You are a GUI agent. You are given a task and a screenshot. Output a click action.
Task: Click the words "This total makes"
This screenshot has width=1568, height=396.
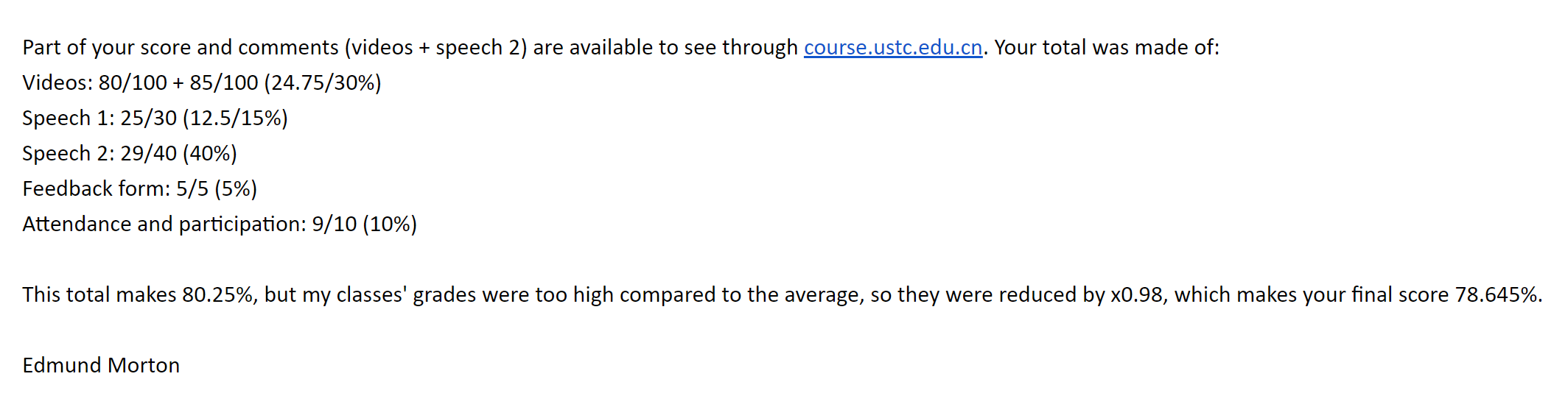pyautogui.click(x=99, y=295)
